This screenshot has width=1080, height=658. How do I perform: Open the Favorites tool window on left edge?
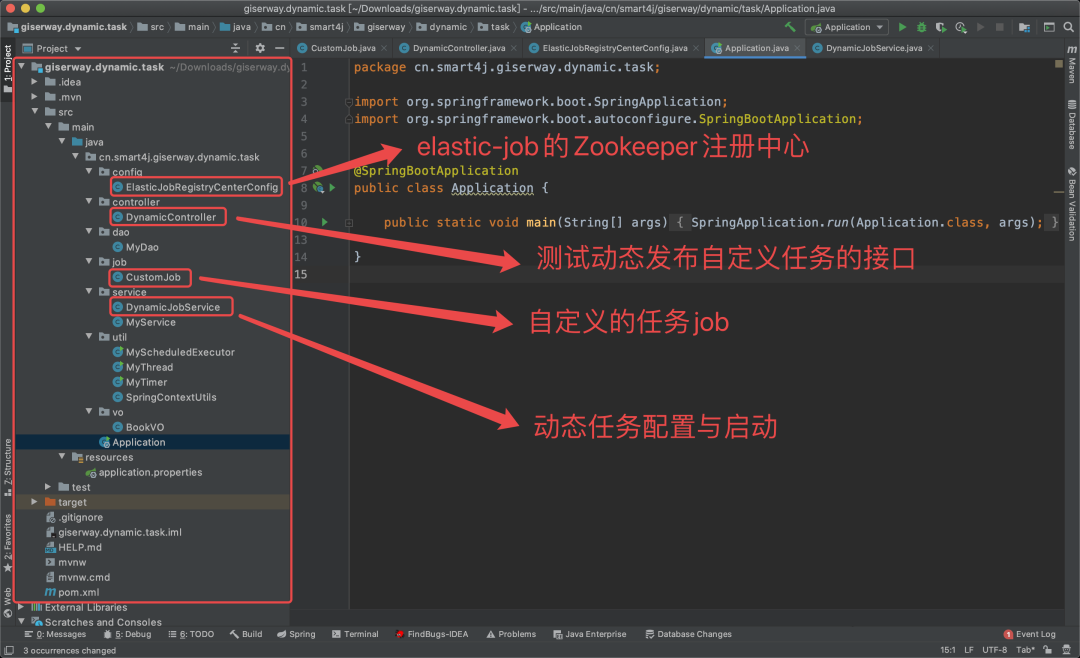point(8,543)
